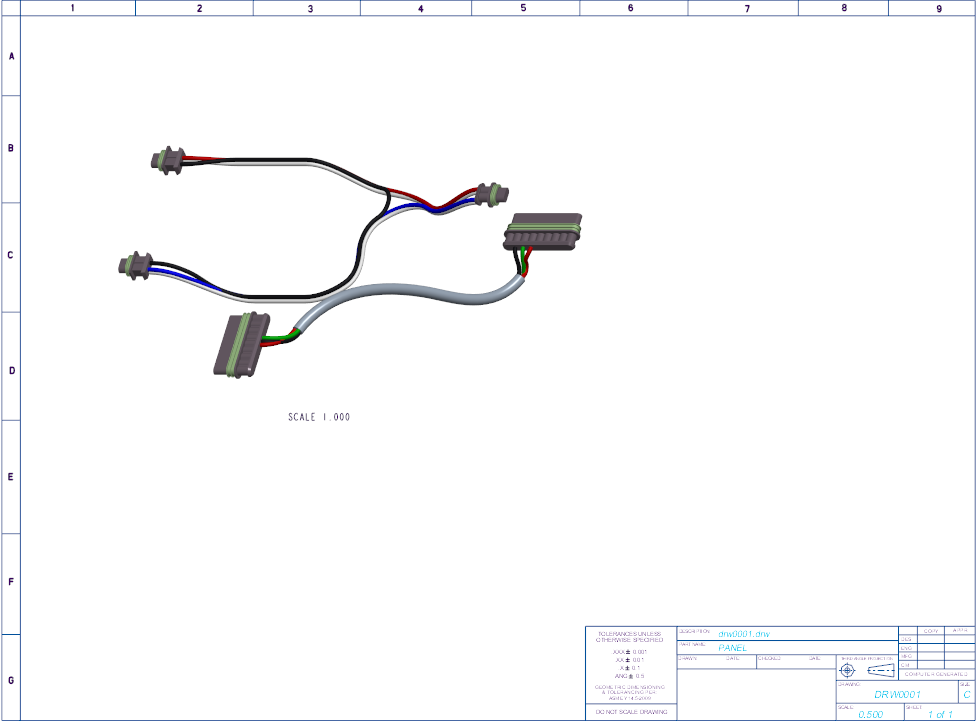Click the "drw0001.drw" description value
The image size is (976, 721).
pyautogui.click(x=744, y=634)
